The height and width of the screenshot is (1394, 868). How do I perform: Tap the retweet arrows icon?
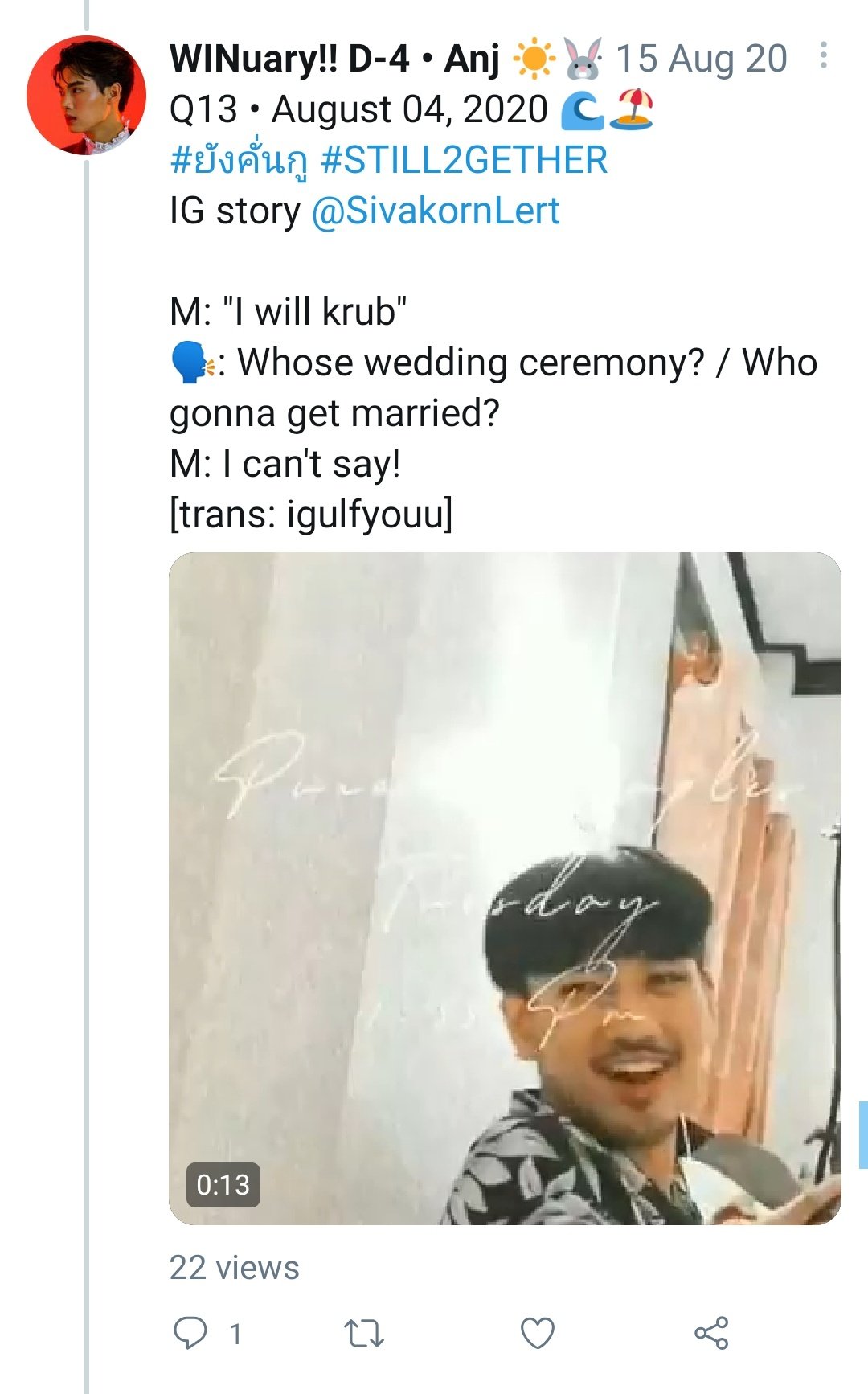click(364, 1334)
